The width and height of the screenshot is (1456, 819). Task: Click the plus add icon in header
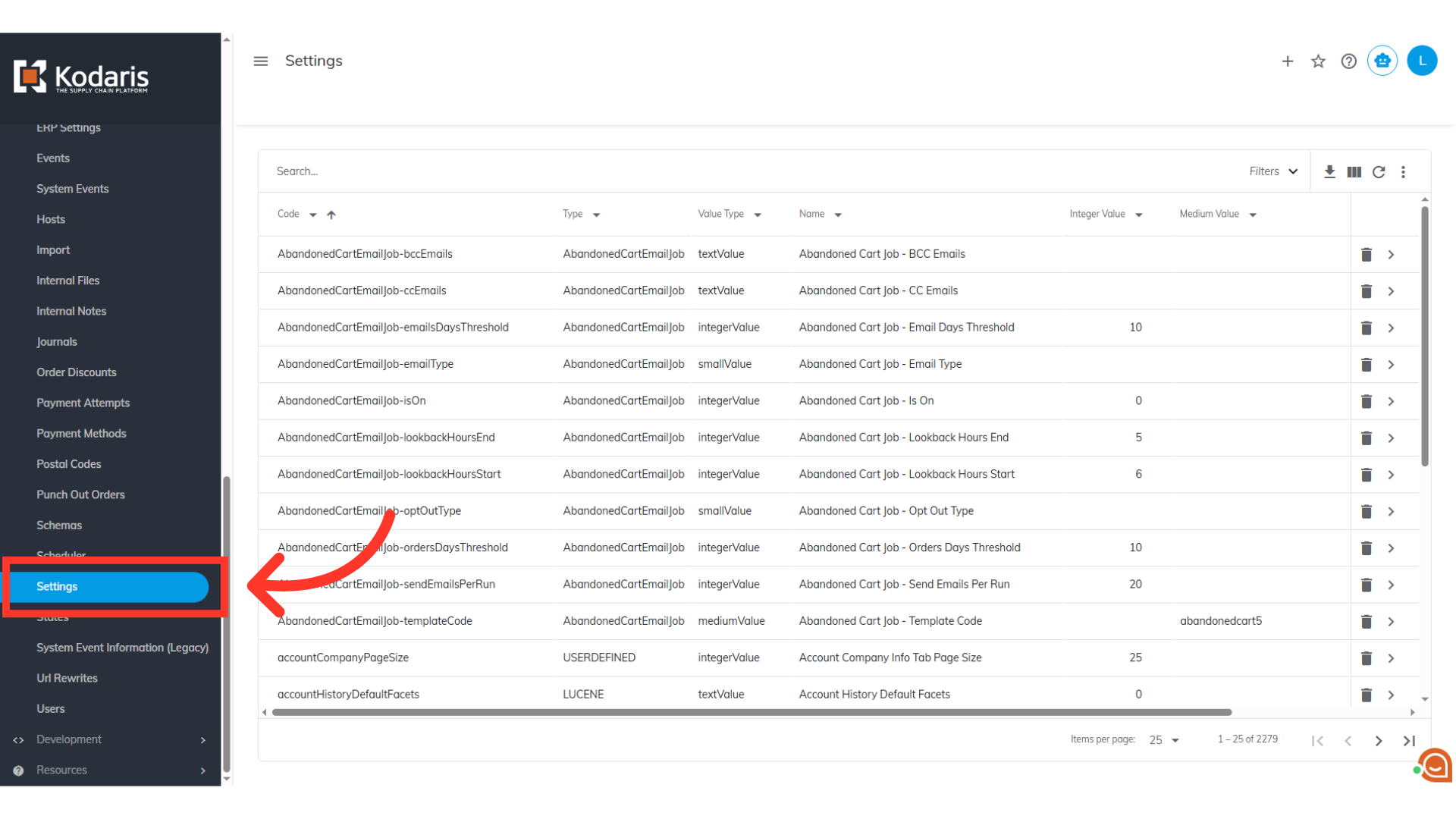click(x=1288, y=61)
